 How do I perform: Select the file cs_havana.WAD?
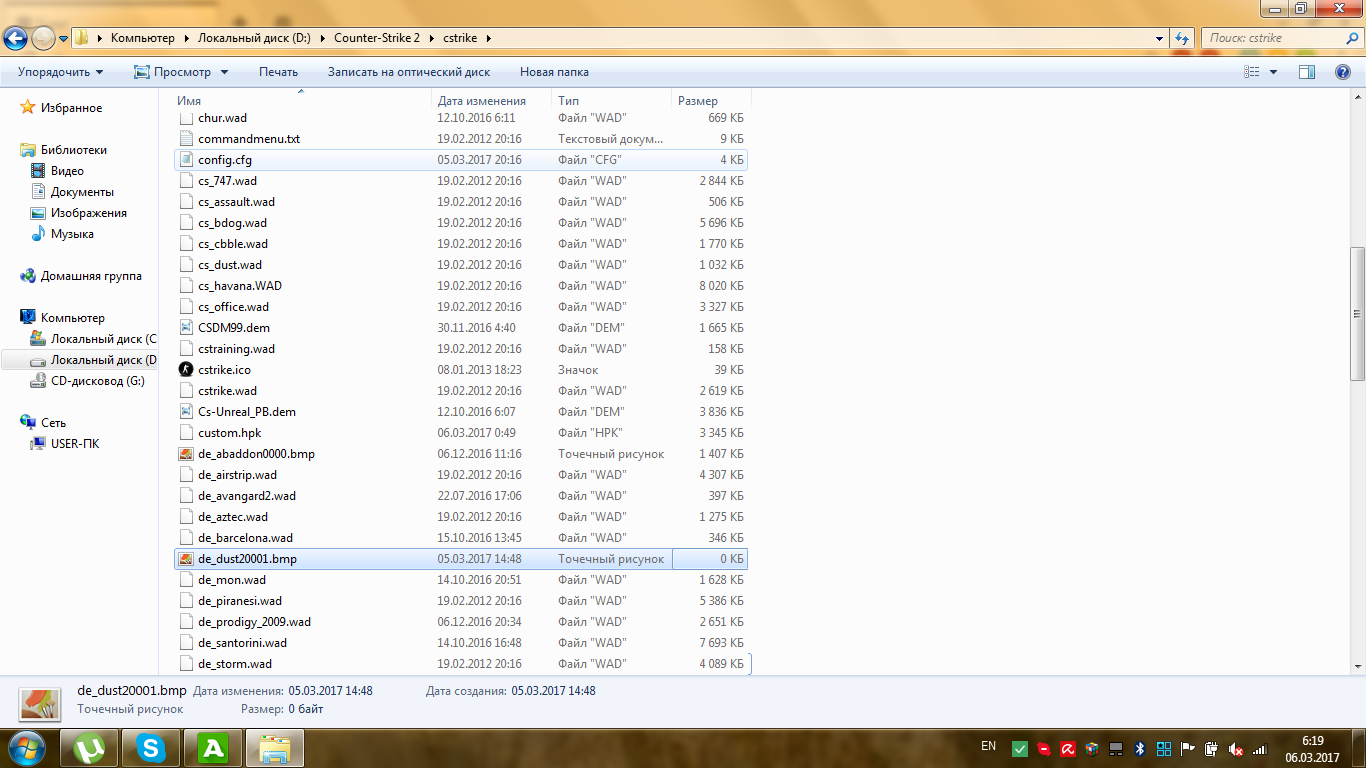click(460, 286)
